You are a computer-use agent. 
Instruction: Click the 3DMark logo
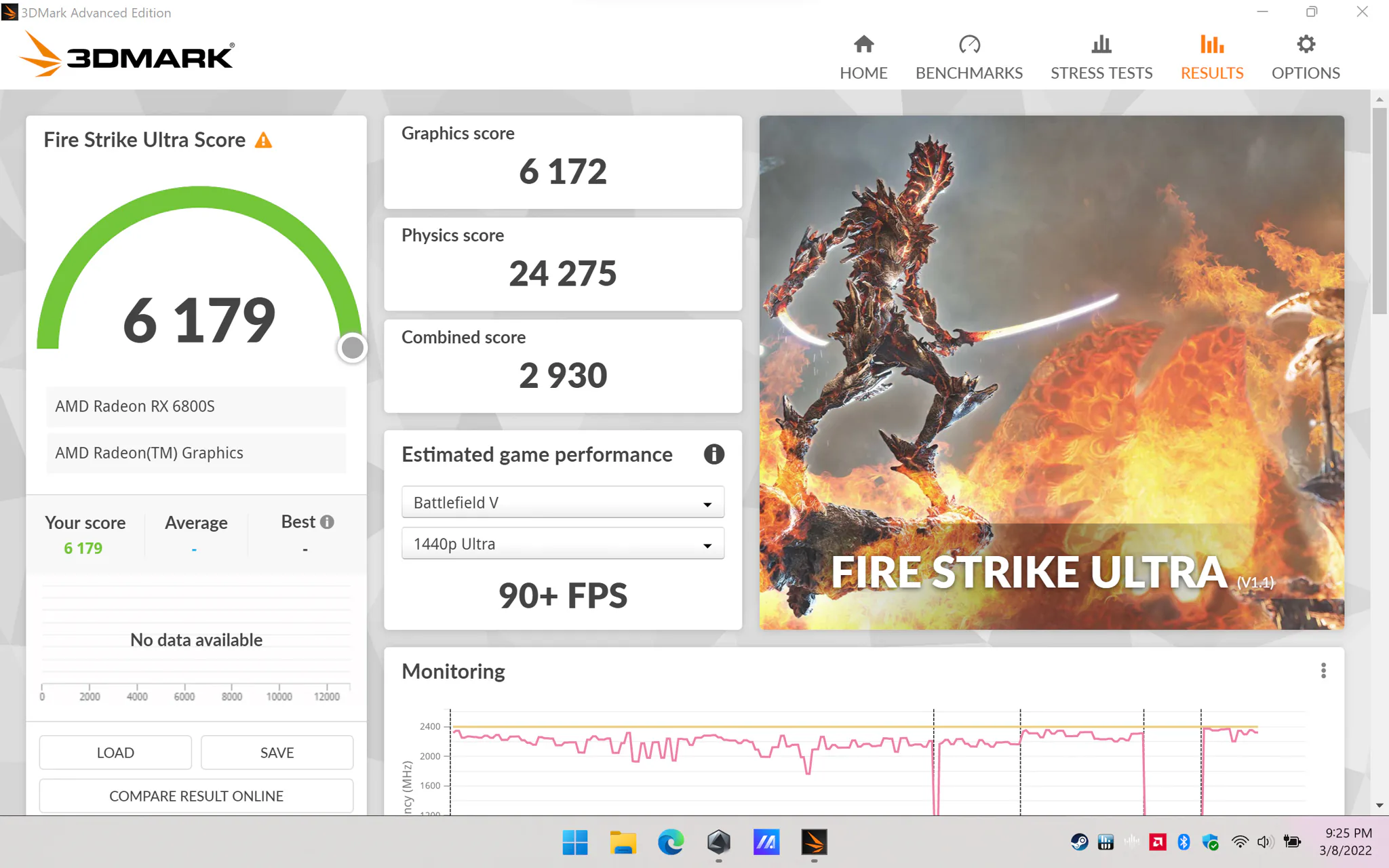pos(127,54)
